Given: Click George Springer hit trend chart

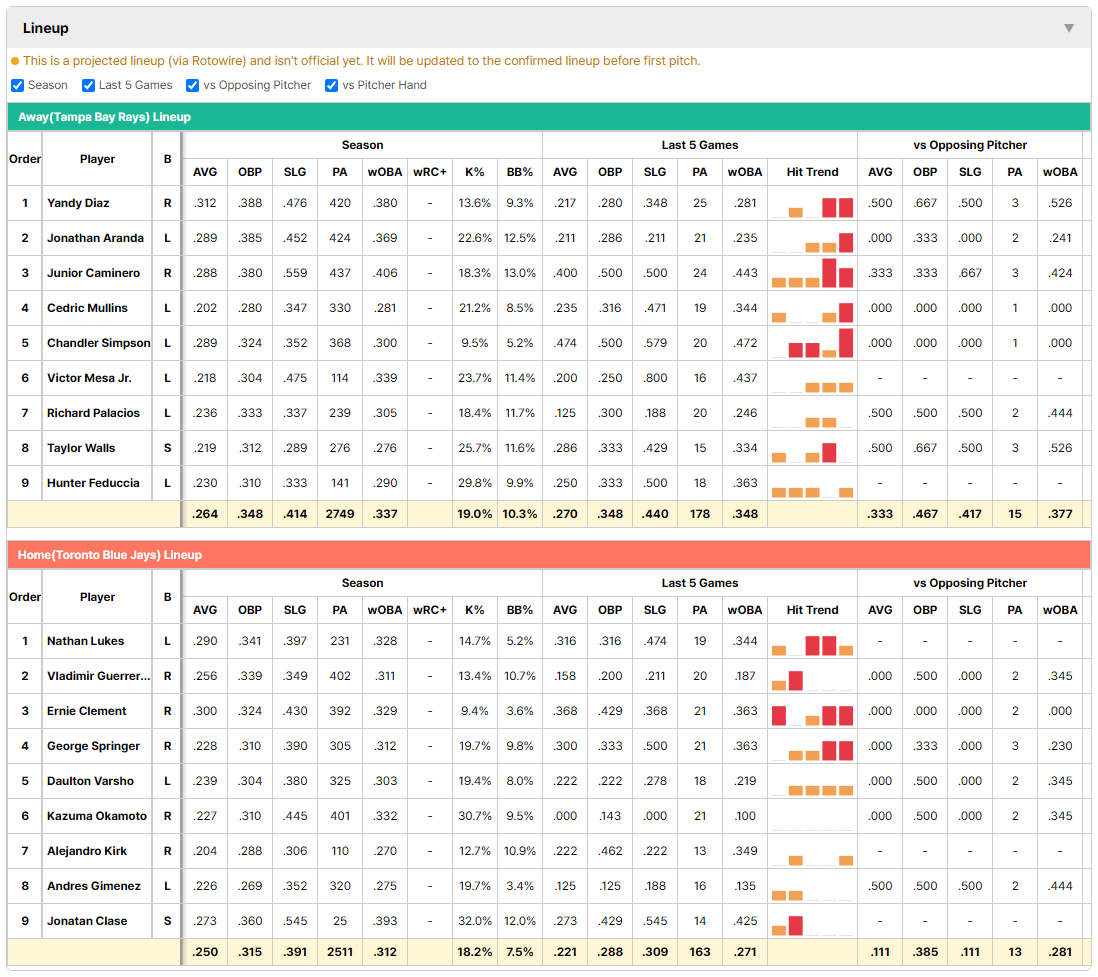Looking at the screenshot, I should (x=812, y=747).
